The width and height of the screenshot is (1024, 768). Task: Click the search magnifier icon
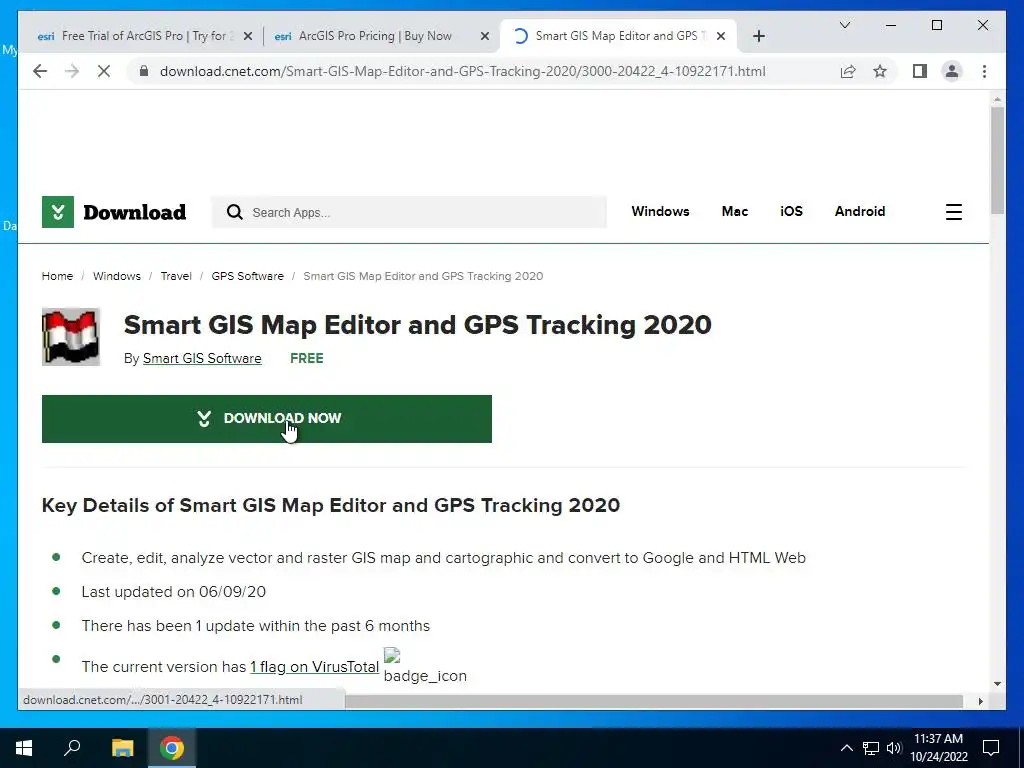pyautogui.click(x=234, y=212)
